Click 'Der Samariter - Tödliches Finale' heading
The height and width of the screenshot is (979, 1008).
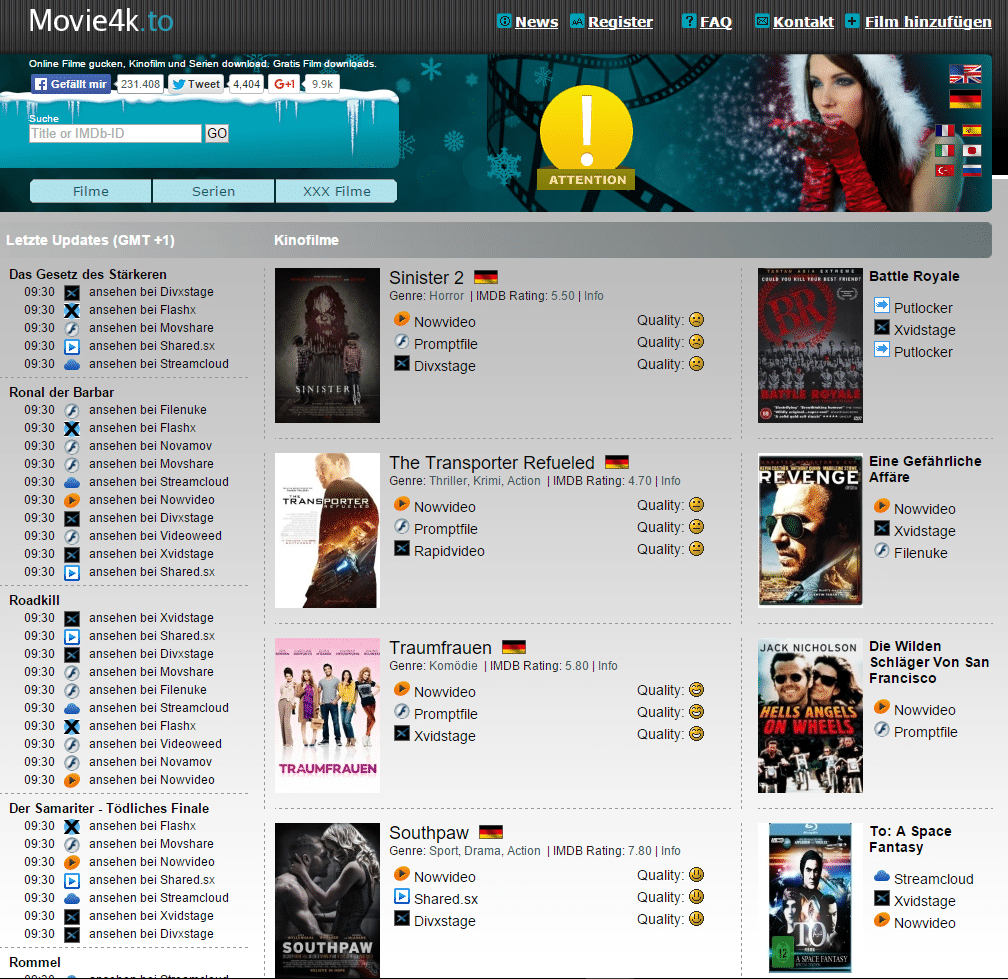click(x=109, y=809)
